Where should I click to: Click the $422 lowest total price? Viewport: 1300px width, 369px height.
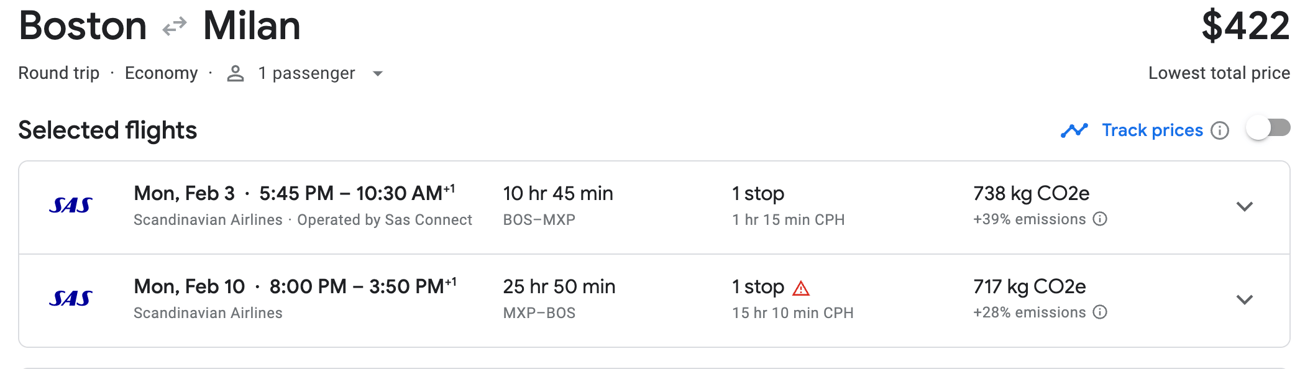pyautogui.click(x=1245, y=26)
